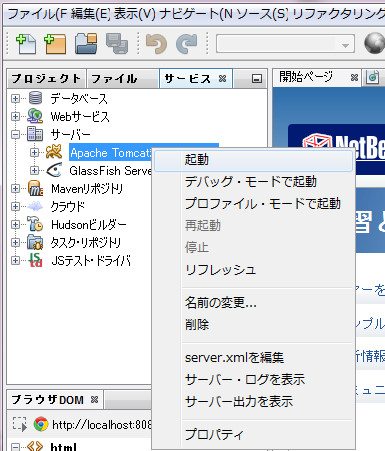This screenshot has height=451, width=385.
Task: Click the GlassFish Server fish icon
Action: coord(54,170)
